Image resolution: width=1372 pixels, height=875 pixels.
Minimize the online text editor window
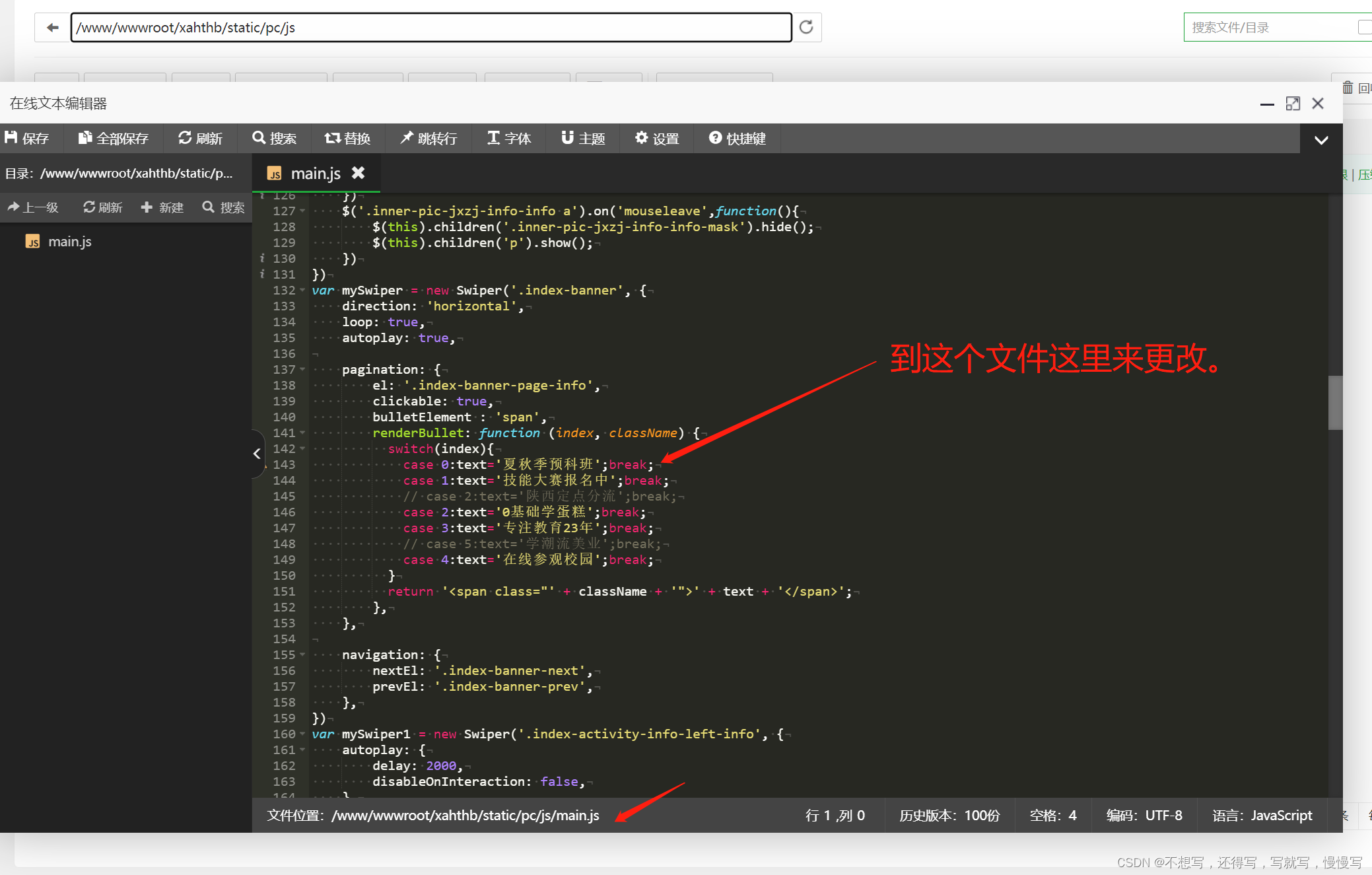(x=1267, y=104)
